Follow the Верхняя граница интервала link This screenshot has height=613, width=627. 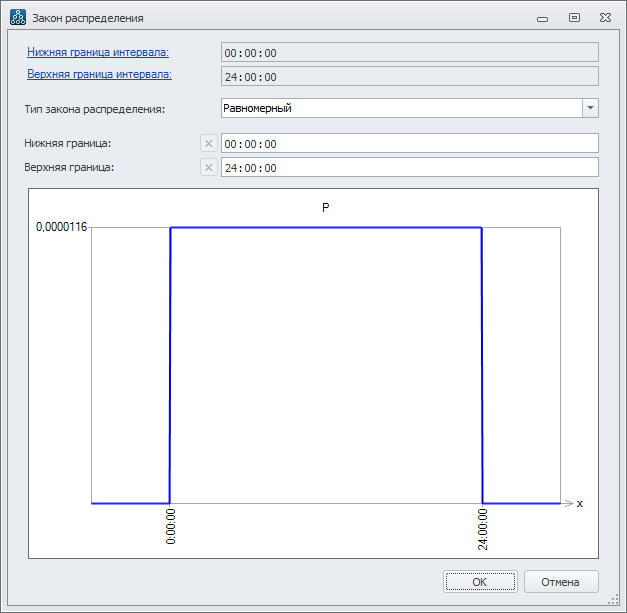pyautogui.click(x=99, y=74)
